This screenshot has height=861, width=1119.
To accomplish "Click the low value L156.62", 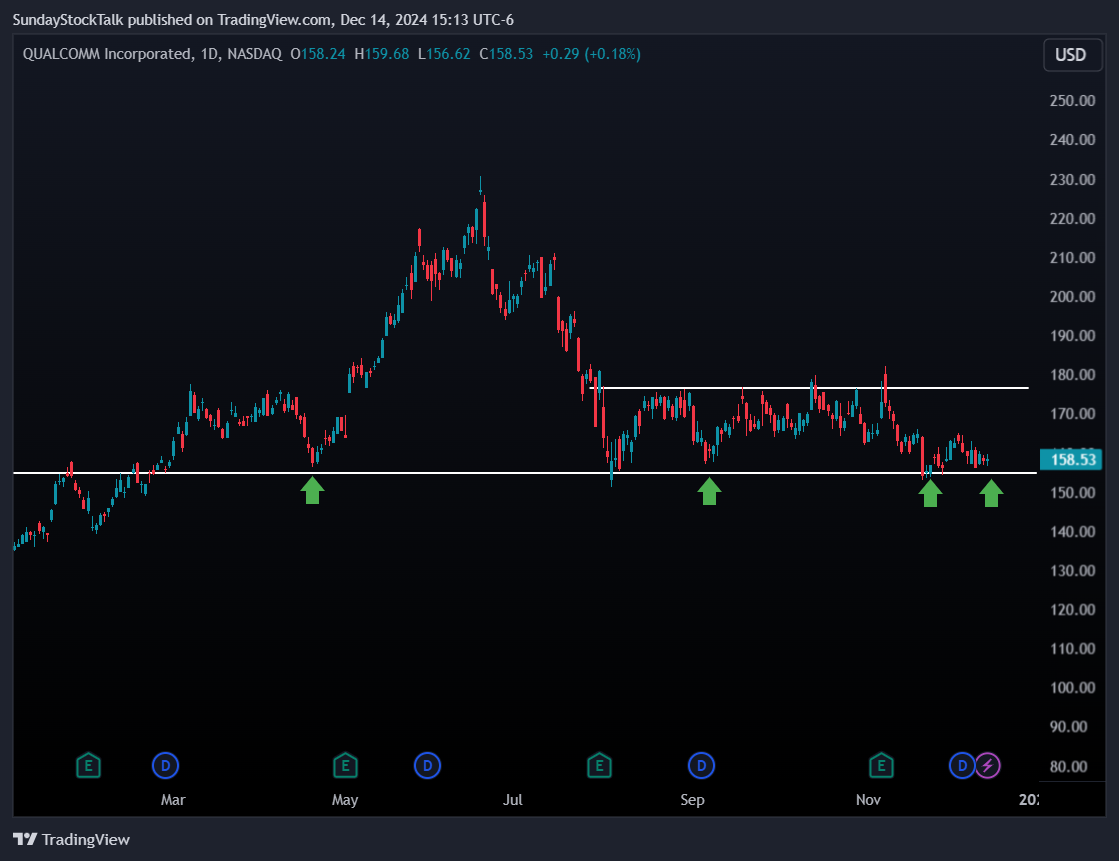I will tap(444, 54).
